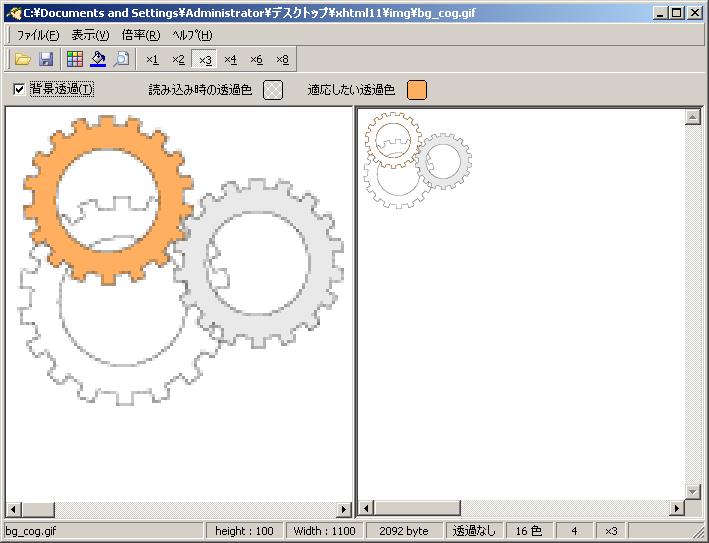Click the left pane horizontal scrollbar thumb
This screenshot has width=709, height=543.
click(x=38, y=510)
